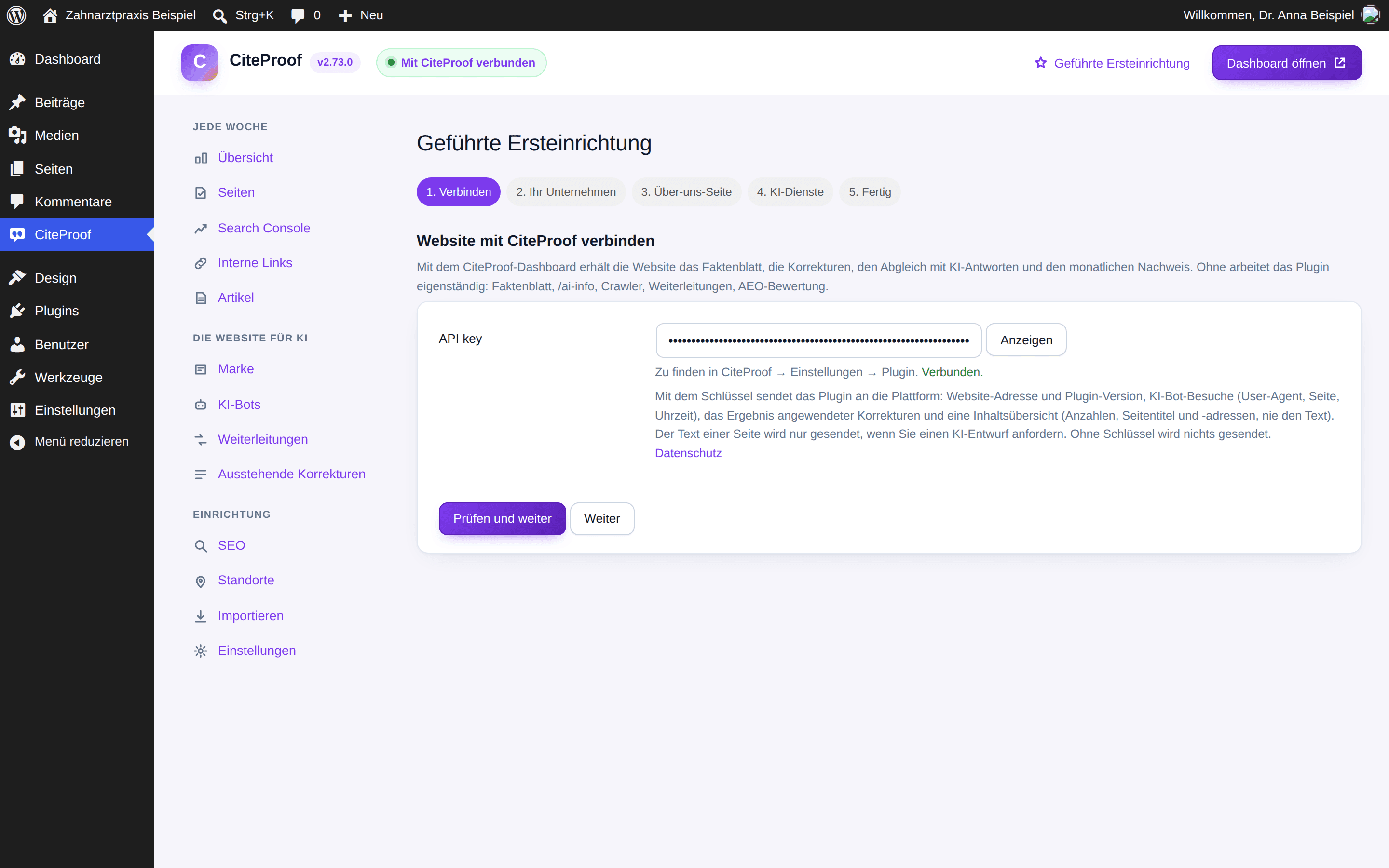Click Prüfen und weiter button

tap(502, 518)
